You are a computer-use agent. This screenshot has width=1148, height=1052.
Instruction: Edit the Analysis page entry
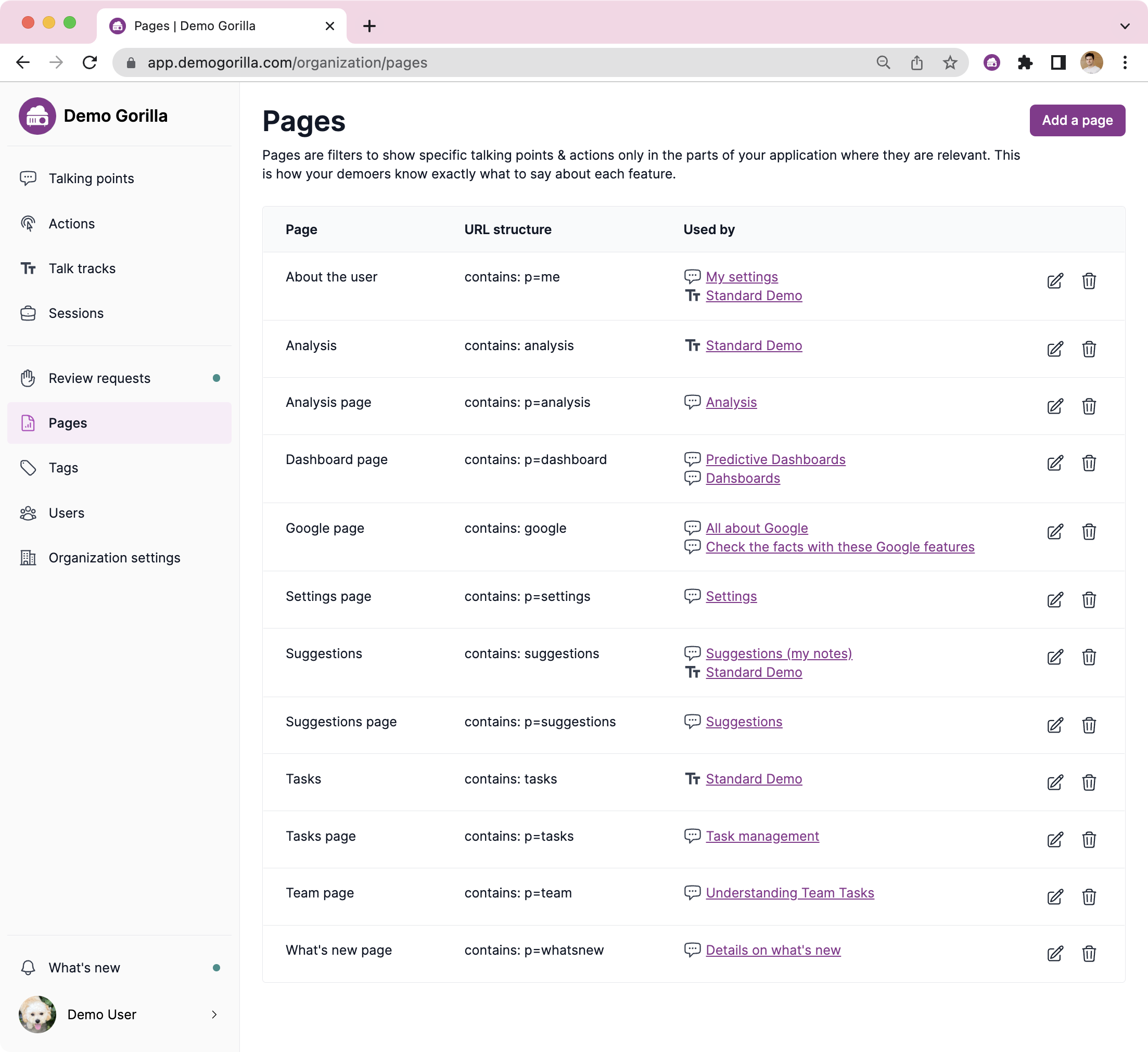pyautogui.click(x=1055, y=406)
